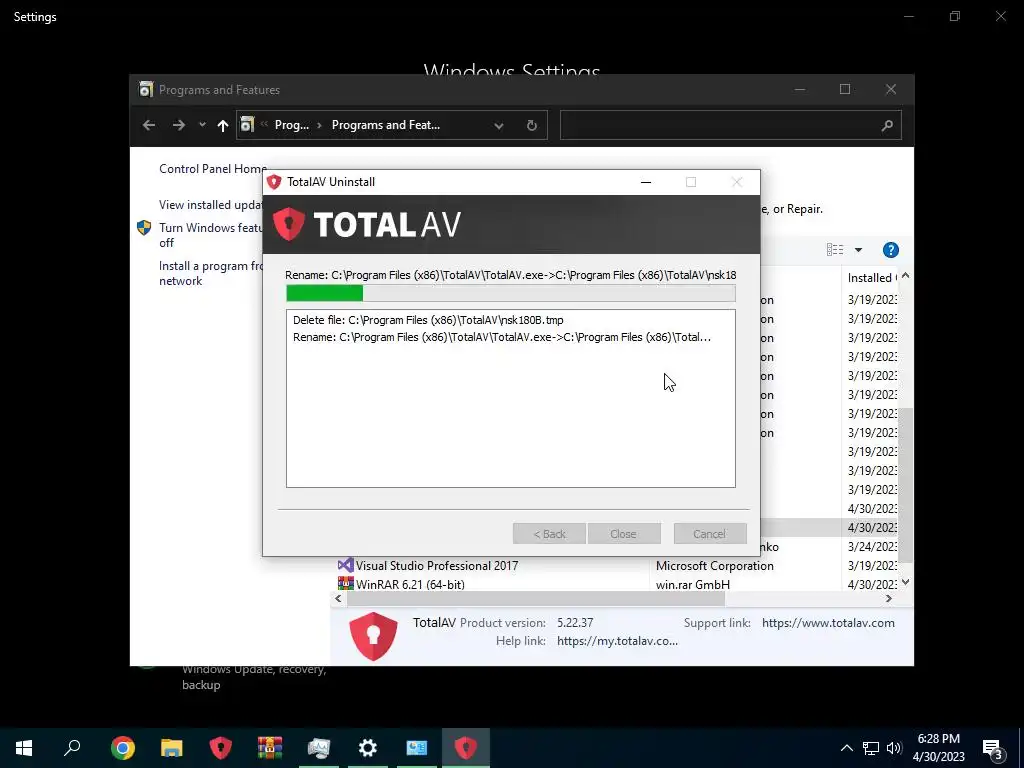Open the Settings gear taskbar icon
Screen dimensions: 1024x768
368,748
